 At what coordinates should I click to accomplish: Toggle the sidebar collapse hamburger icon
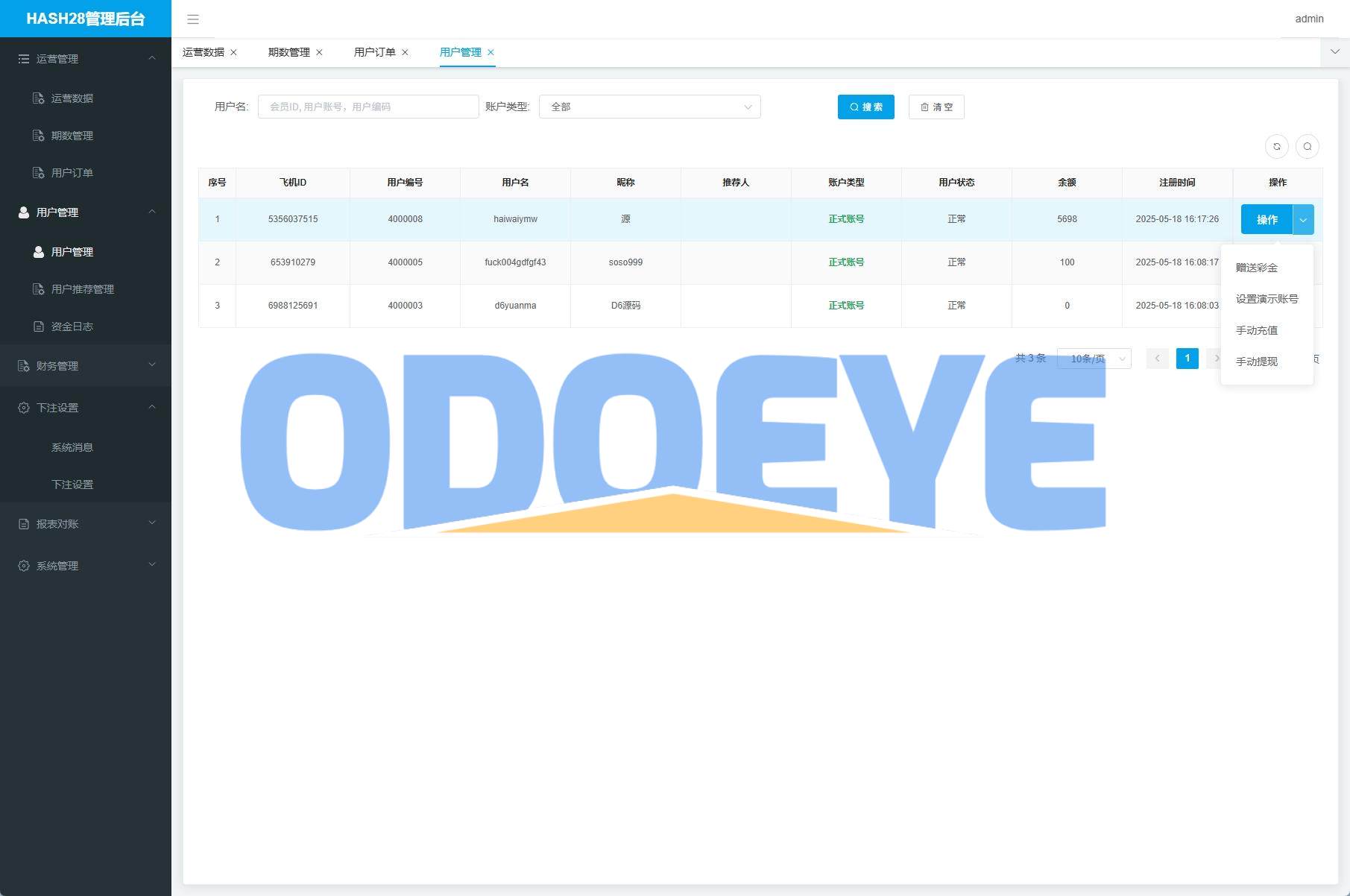pyautogui.click(x=193, y=19)
